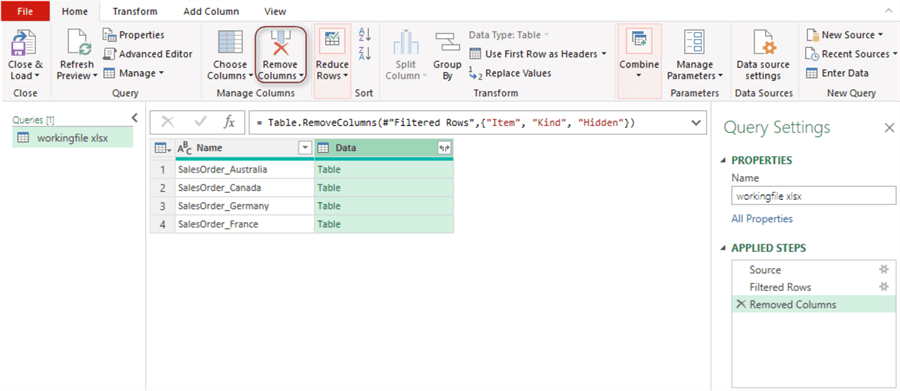Screen dimensions: 900x391
Task: Click the SalesOrder_France cell
Action: [x=245, y=224]
